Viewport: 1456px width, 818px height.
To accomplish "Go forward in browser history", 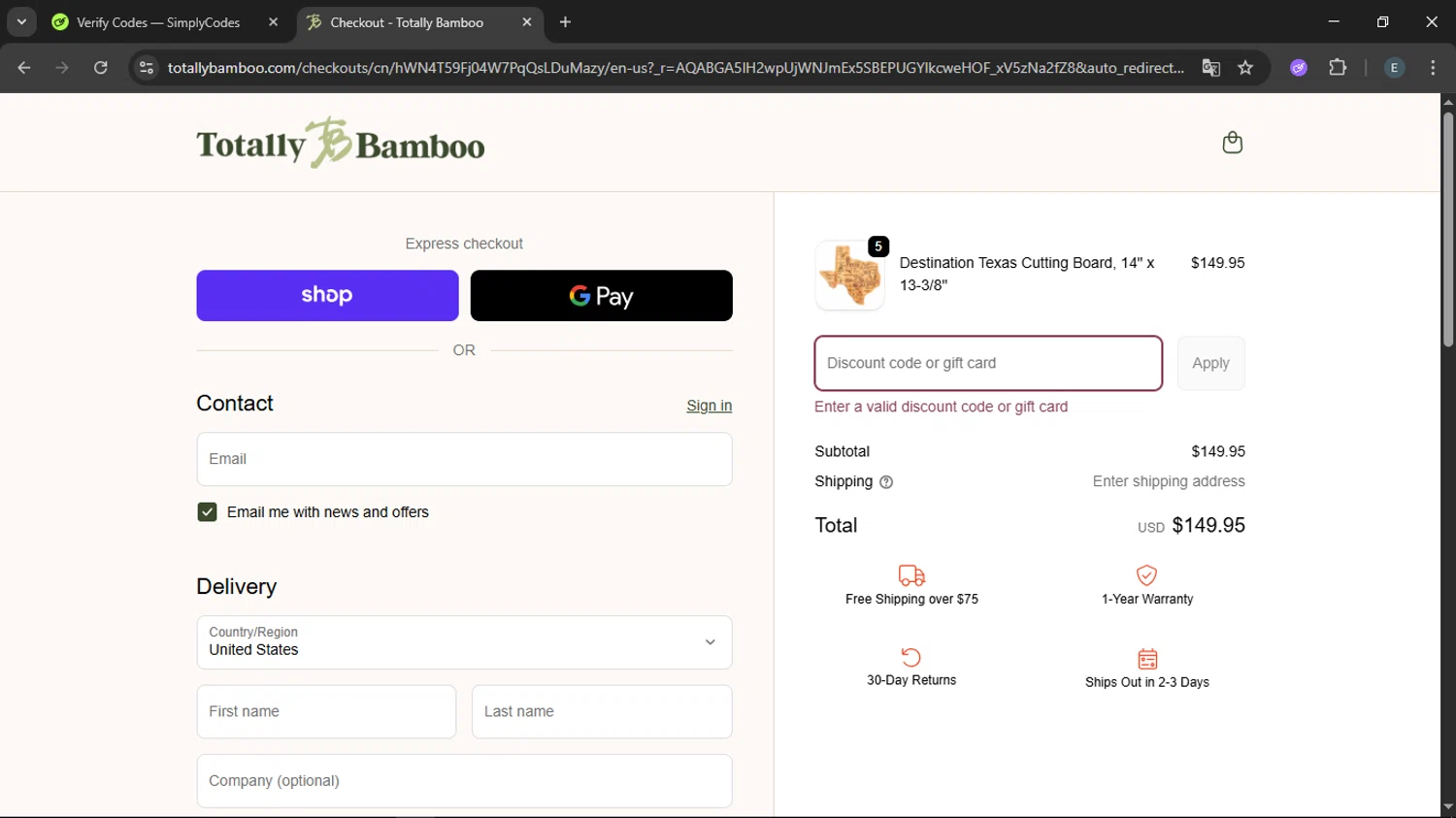I will tap(62, 68).
